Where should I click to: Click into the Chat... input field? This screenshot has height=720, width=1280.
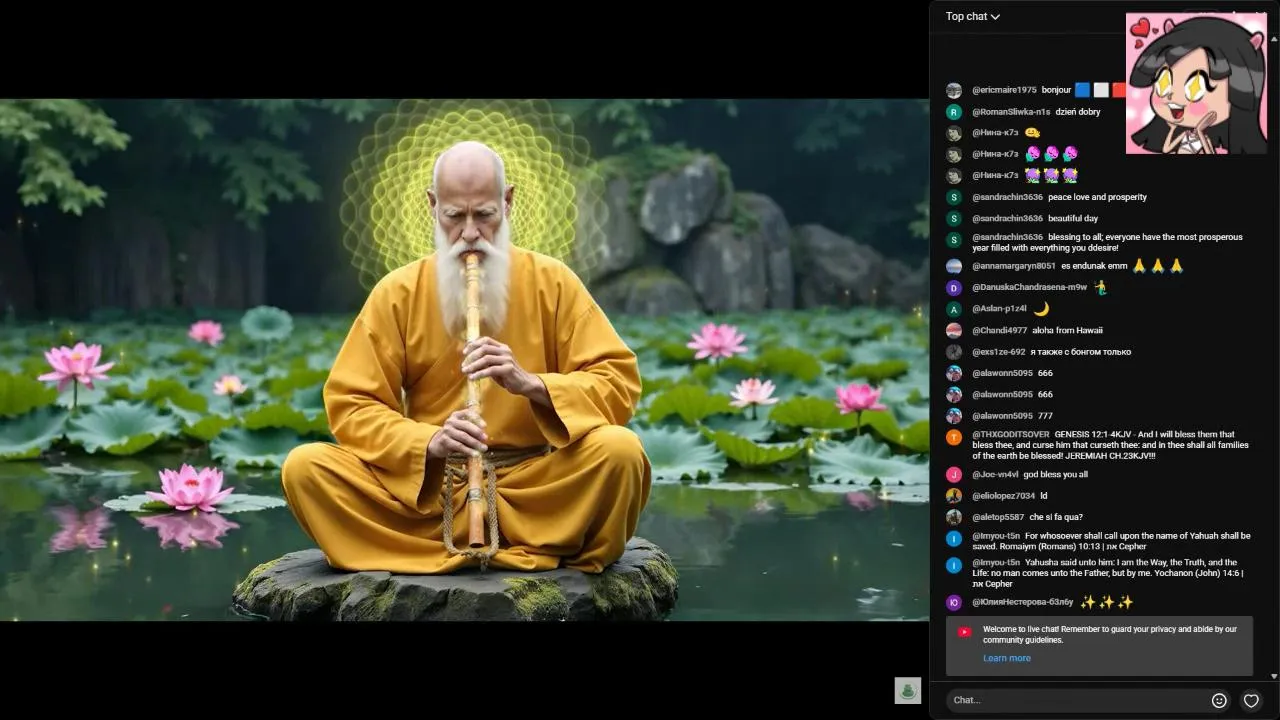1078,700
